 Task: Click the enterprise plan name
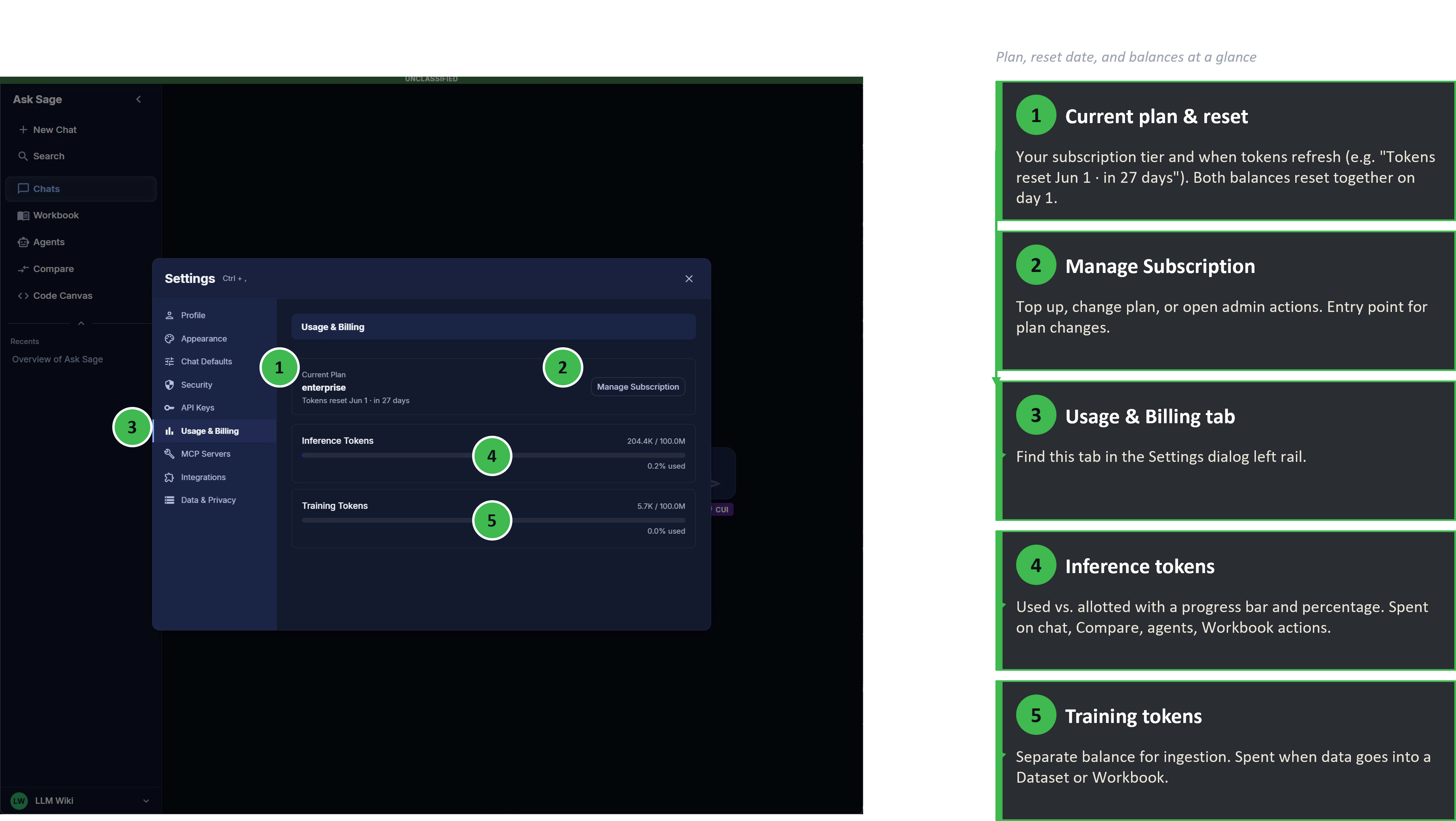[x=323, y=388]
